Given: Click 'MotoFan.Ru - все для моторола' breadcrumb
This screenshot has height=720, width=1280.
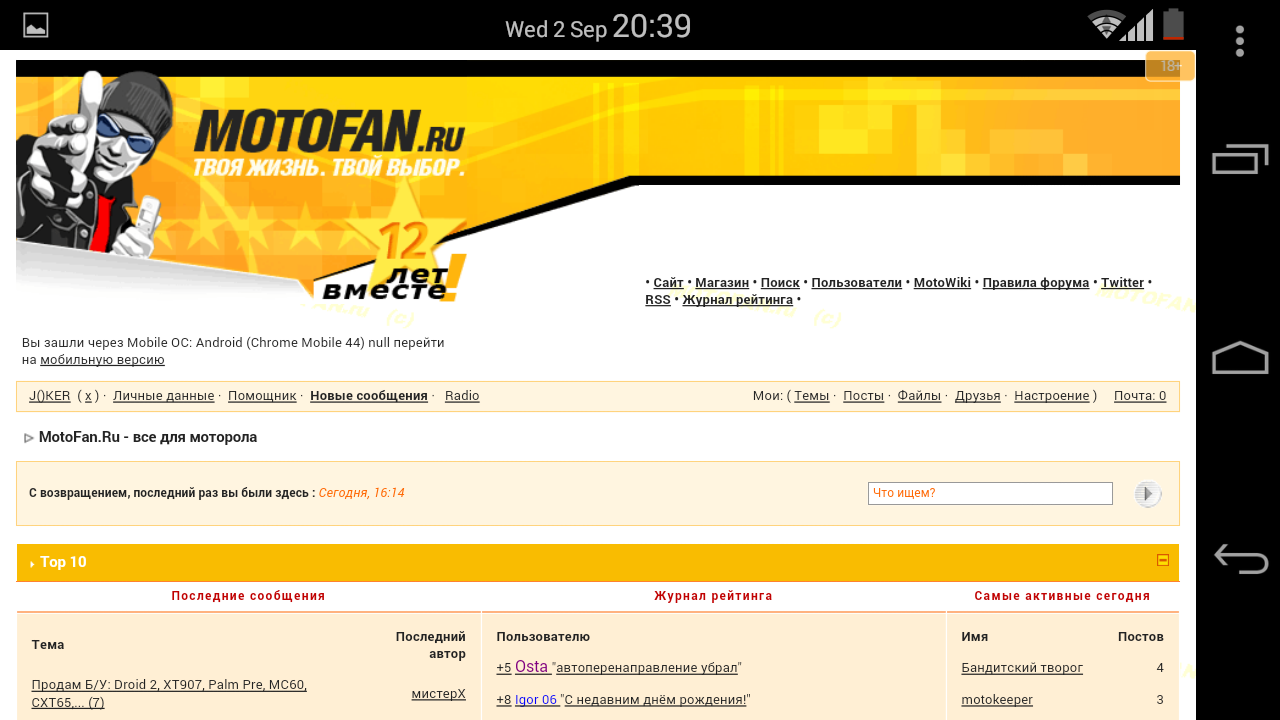Looking at the screenshot, I should coord(148,437).
